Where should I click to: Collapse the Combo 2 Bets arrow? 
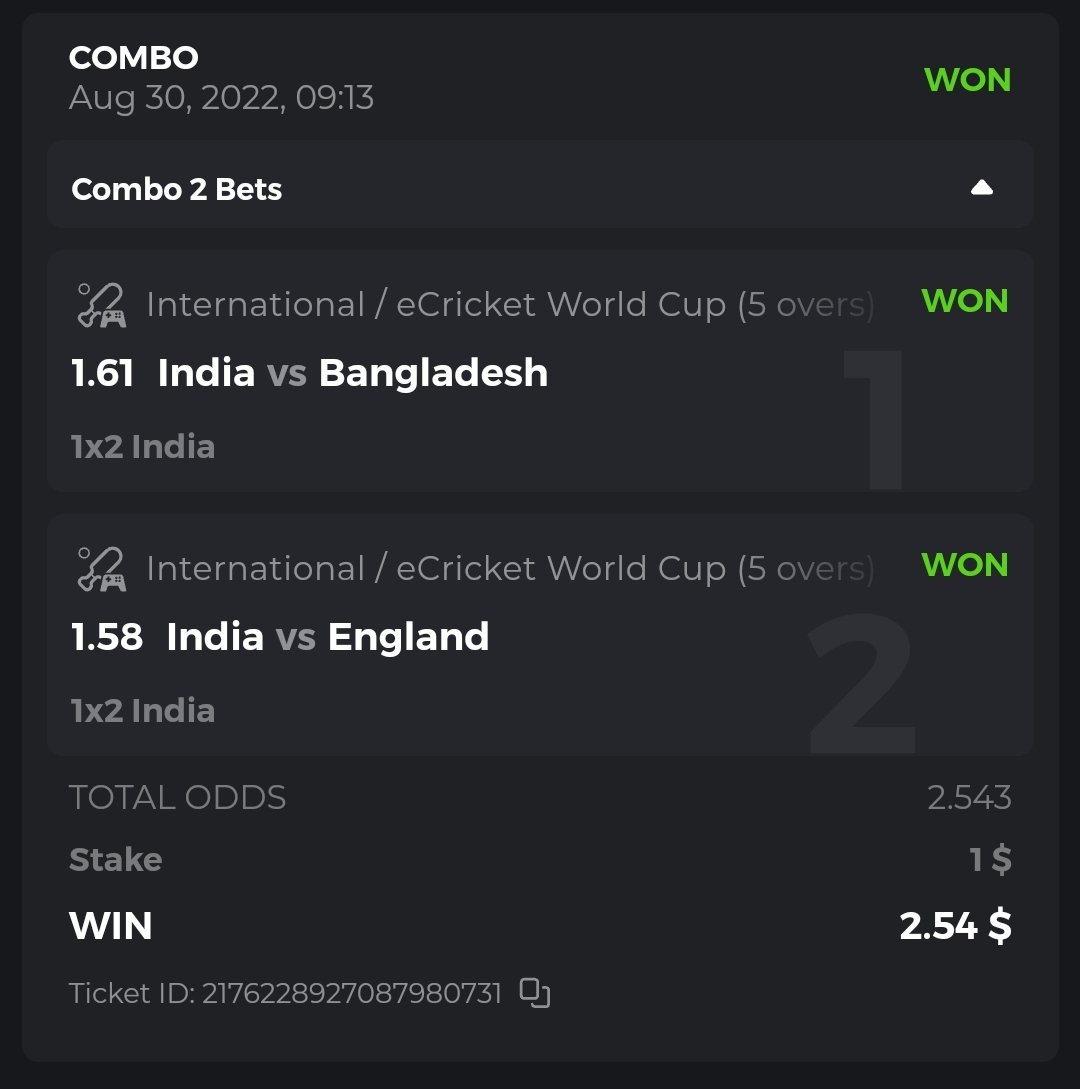pos(981,188)
